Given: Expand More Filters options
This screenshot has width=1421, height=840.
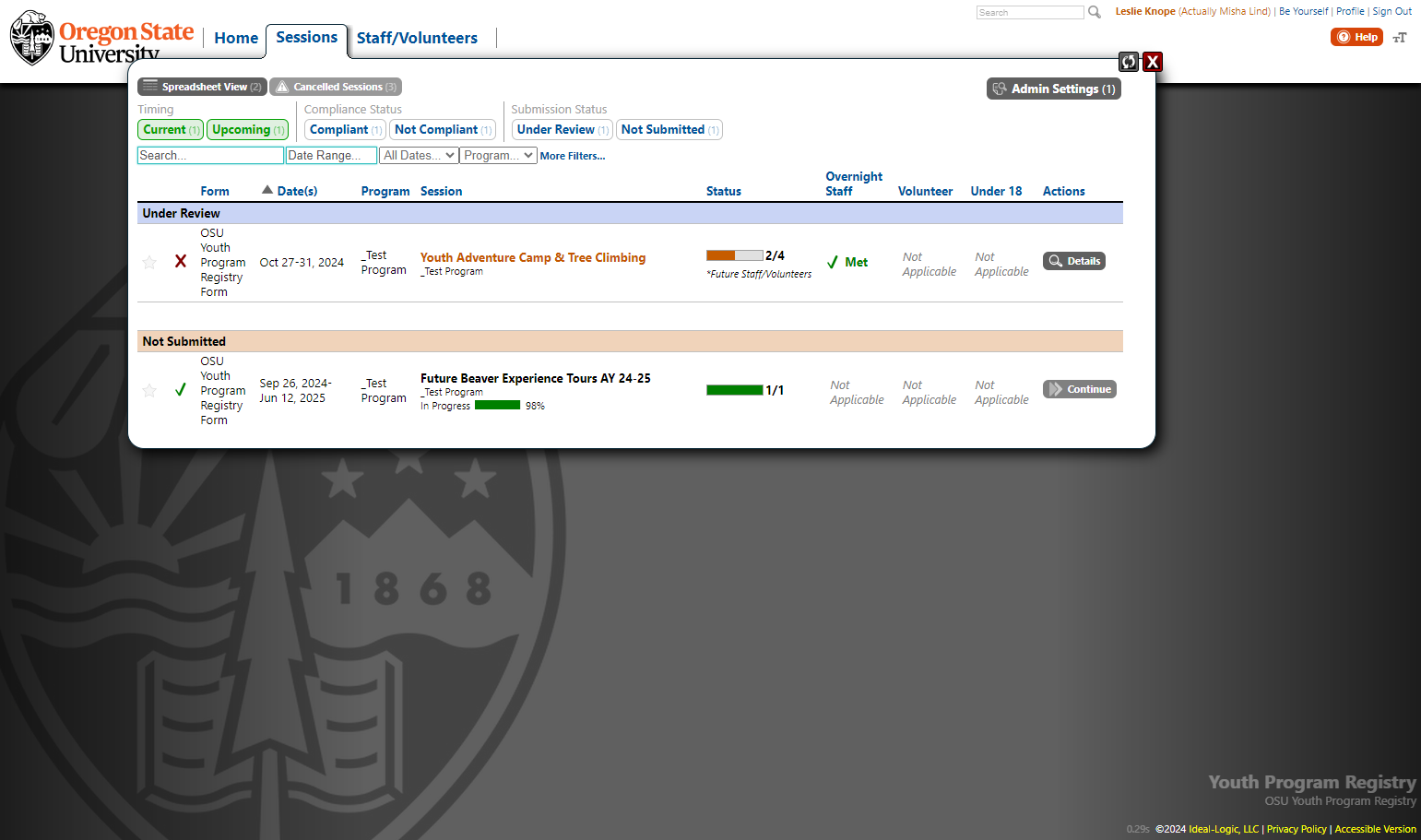Looking at the screenshot, I should (x=573, y=156).
